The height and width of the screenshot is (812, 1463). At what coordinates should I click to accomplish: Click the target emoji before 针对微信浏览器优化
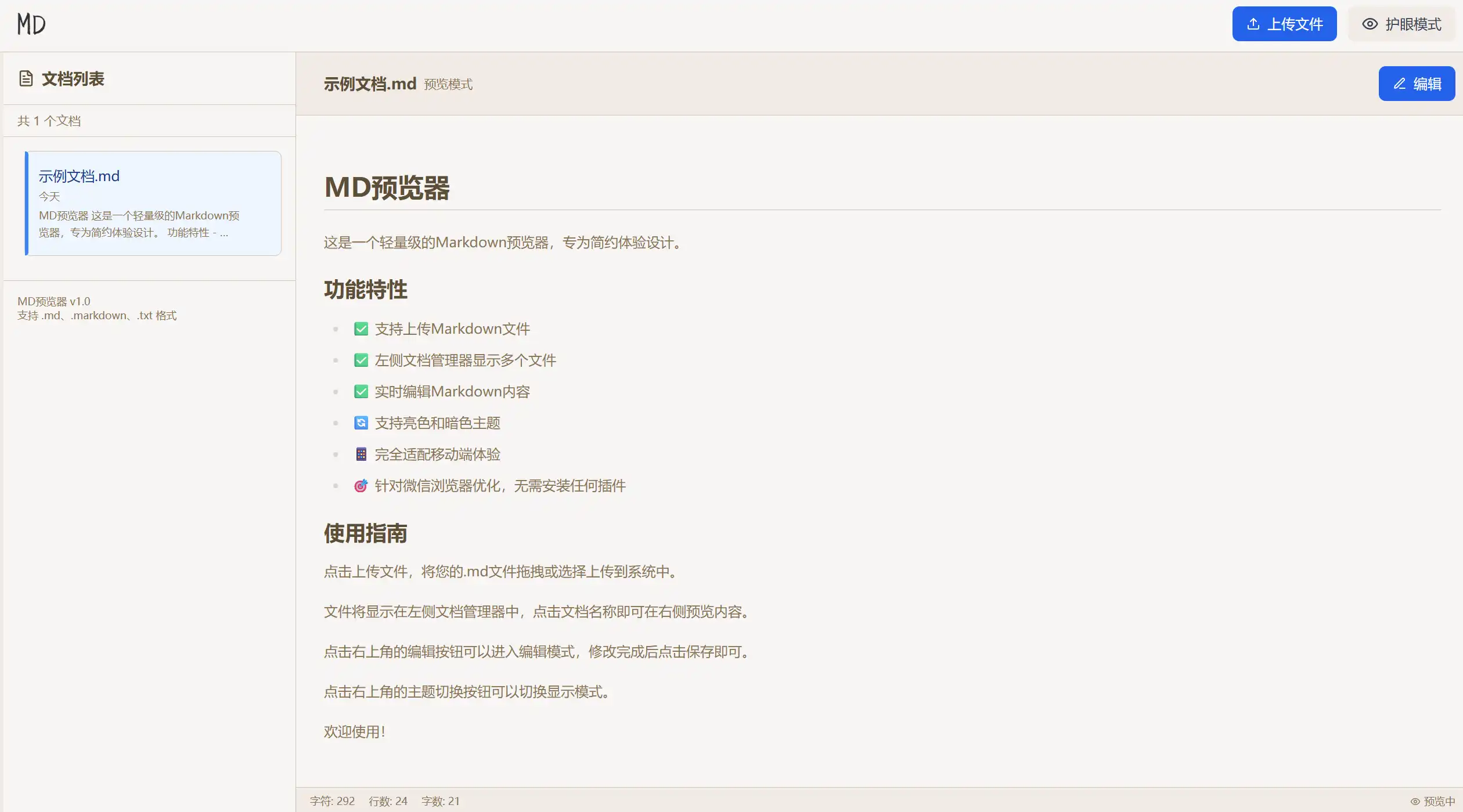pyautogui.click(x=361, y=486)
